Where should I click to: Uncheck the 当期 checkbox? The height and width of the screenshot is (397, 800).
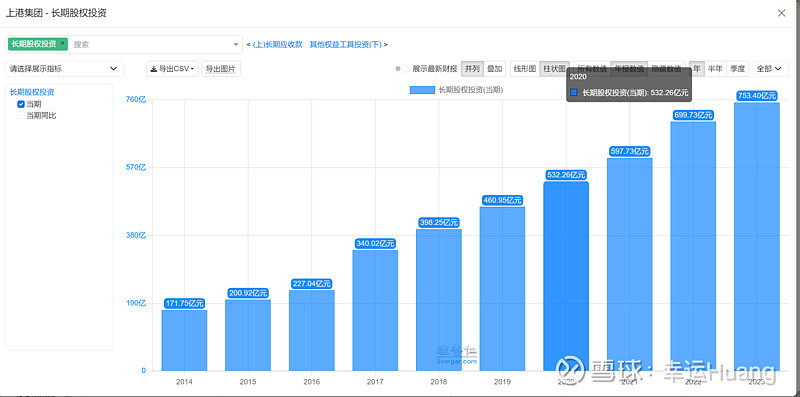tap(21, 104)
